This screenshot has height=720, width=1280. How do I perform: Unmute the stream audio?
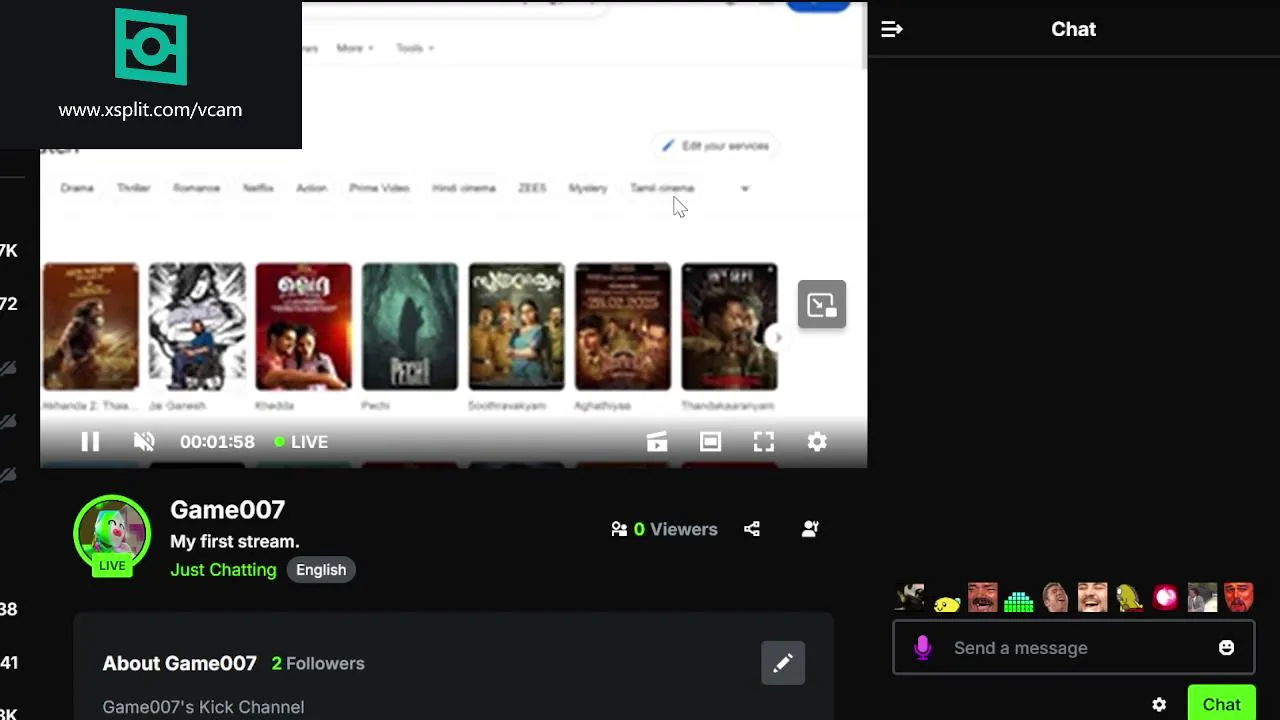tap(144, 442)
